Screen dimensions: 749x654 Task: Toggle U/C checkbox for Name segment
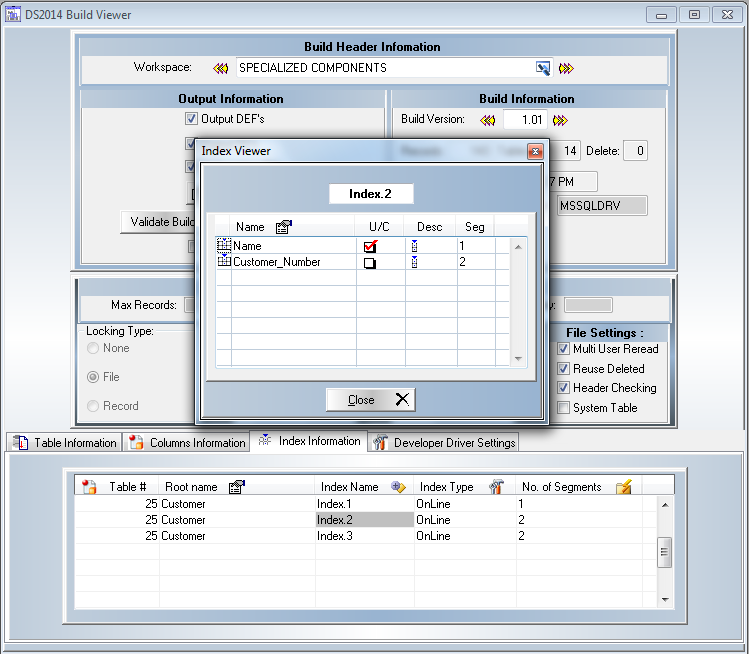[371, 246]
